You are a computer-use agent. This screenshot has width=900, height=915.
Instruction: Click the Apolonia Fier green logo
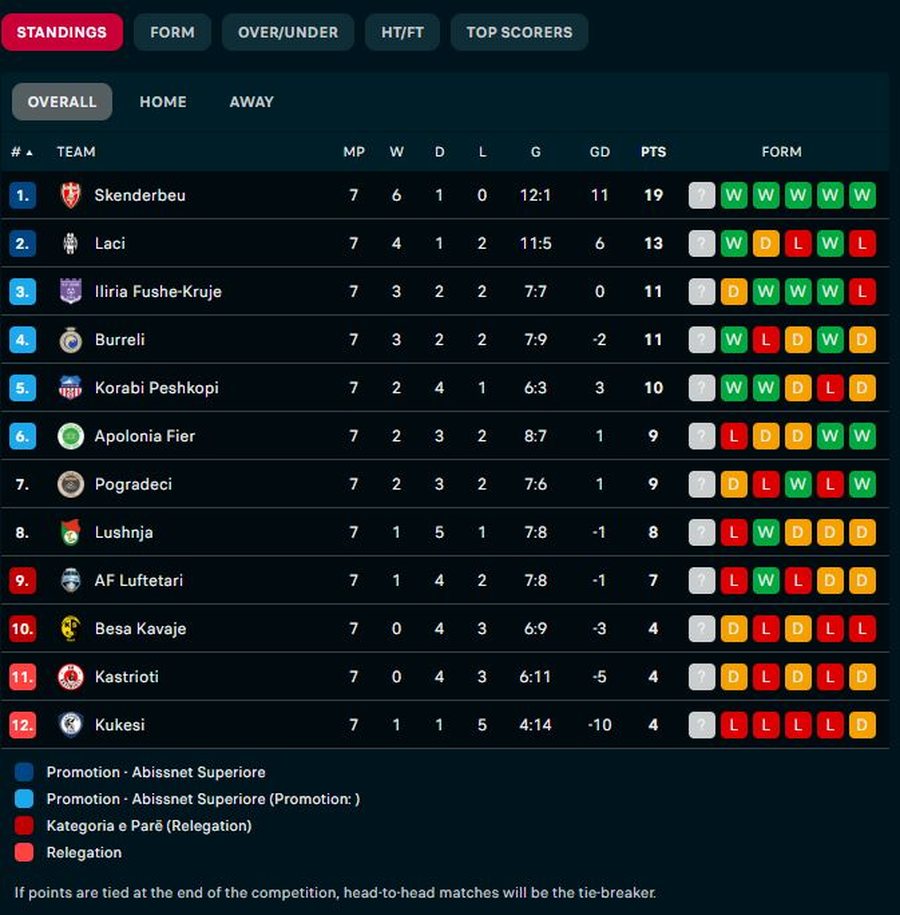pyautogui.click(x=70, y=436)
